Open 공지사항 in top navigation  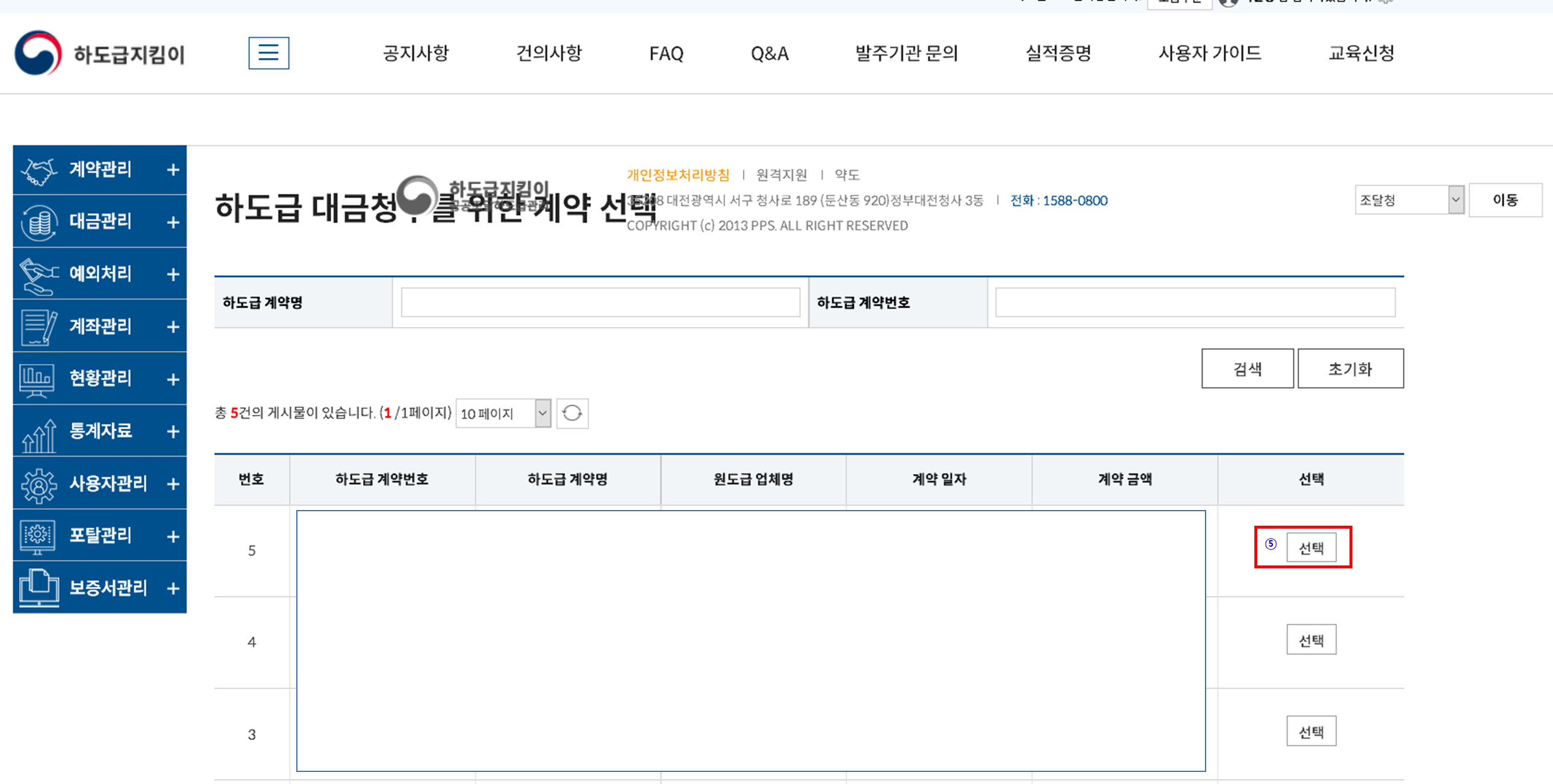point(416,53)
